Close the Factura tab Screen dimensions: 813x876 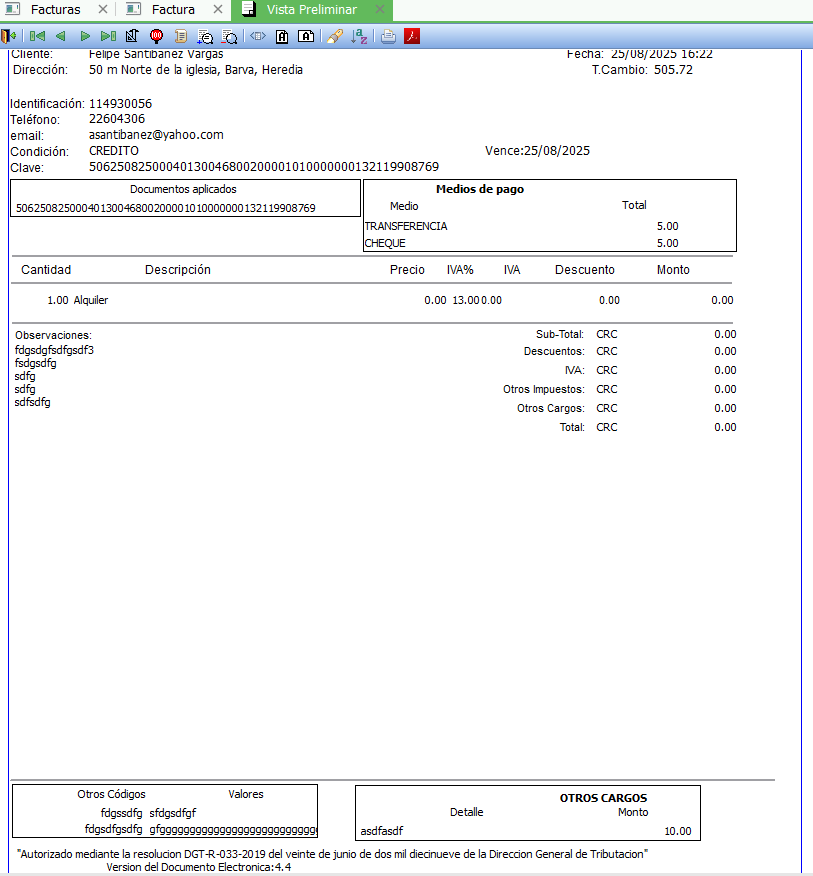218,9
